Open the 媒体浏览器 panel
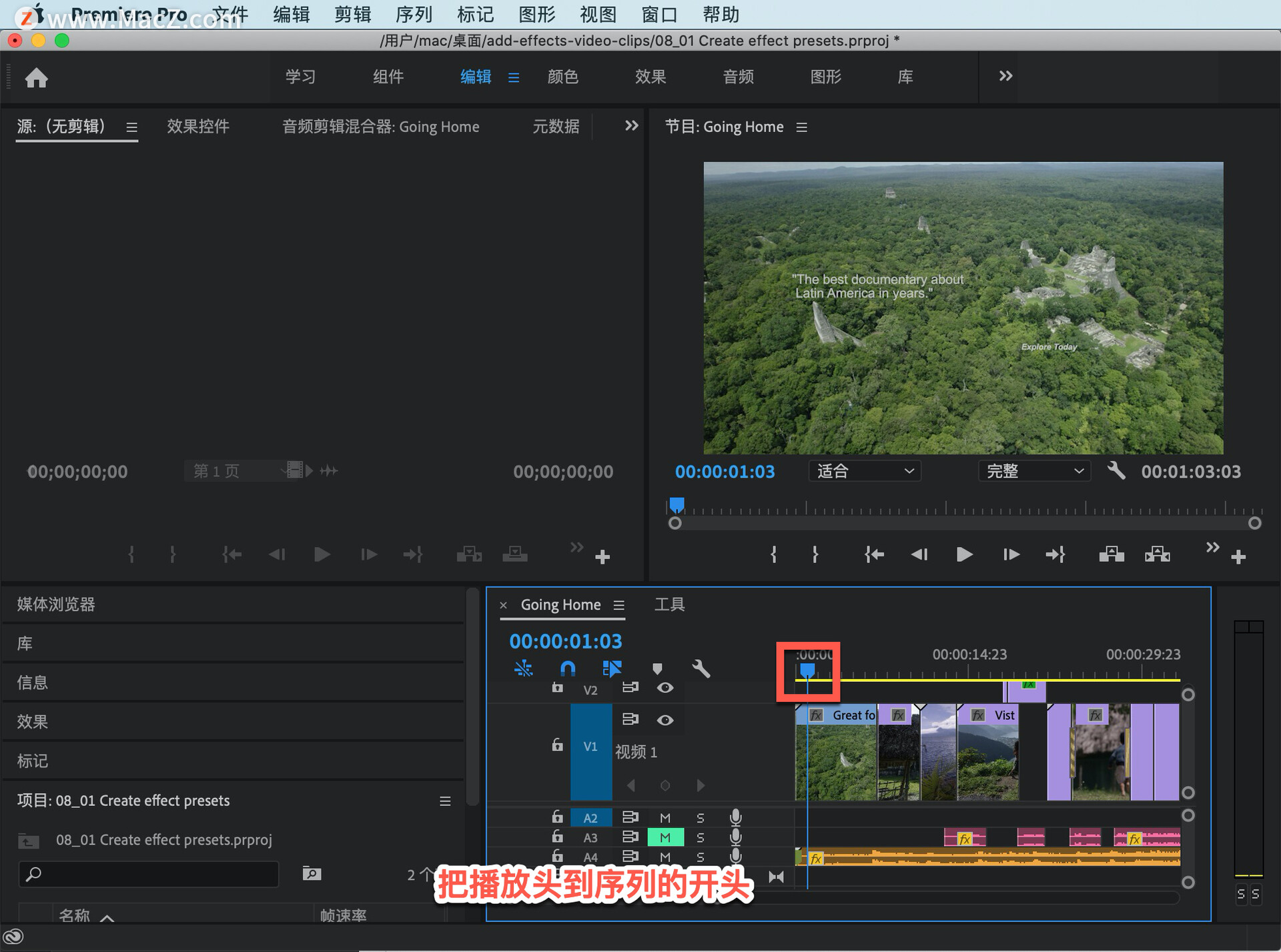The height and width of the screenshot is (952, 1281). click(56, 604)
